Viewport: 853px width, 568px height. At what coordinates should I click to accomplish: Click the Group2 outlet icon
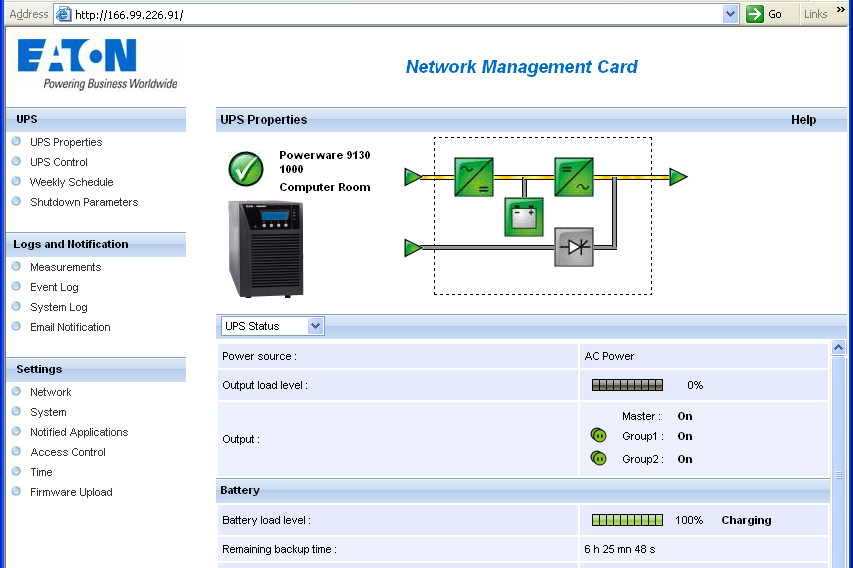[598, 458]
